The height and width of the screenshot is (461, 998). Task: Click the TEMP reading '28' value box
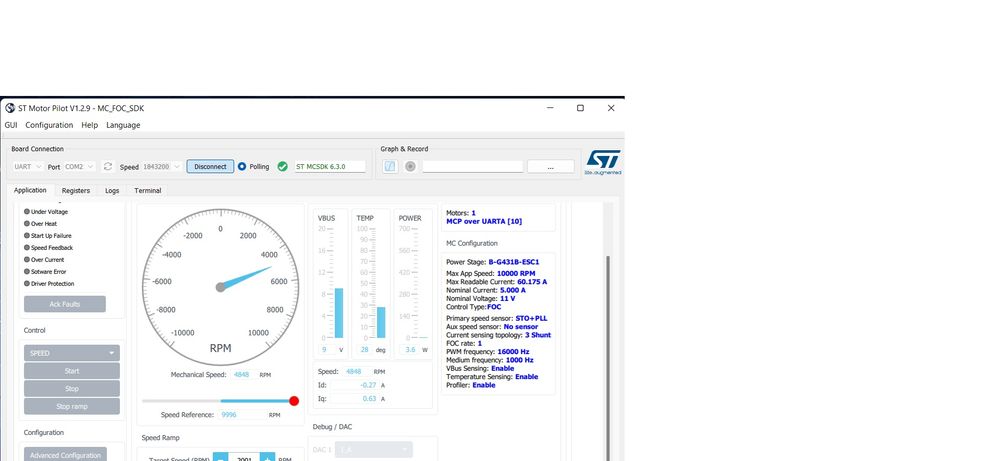[365, 350]
